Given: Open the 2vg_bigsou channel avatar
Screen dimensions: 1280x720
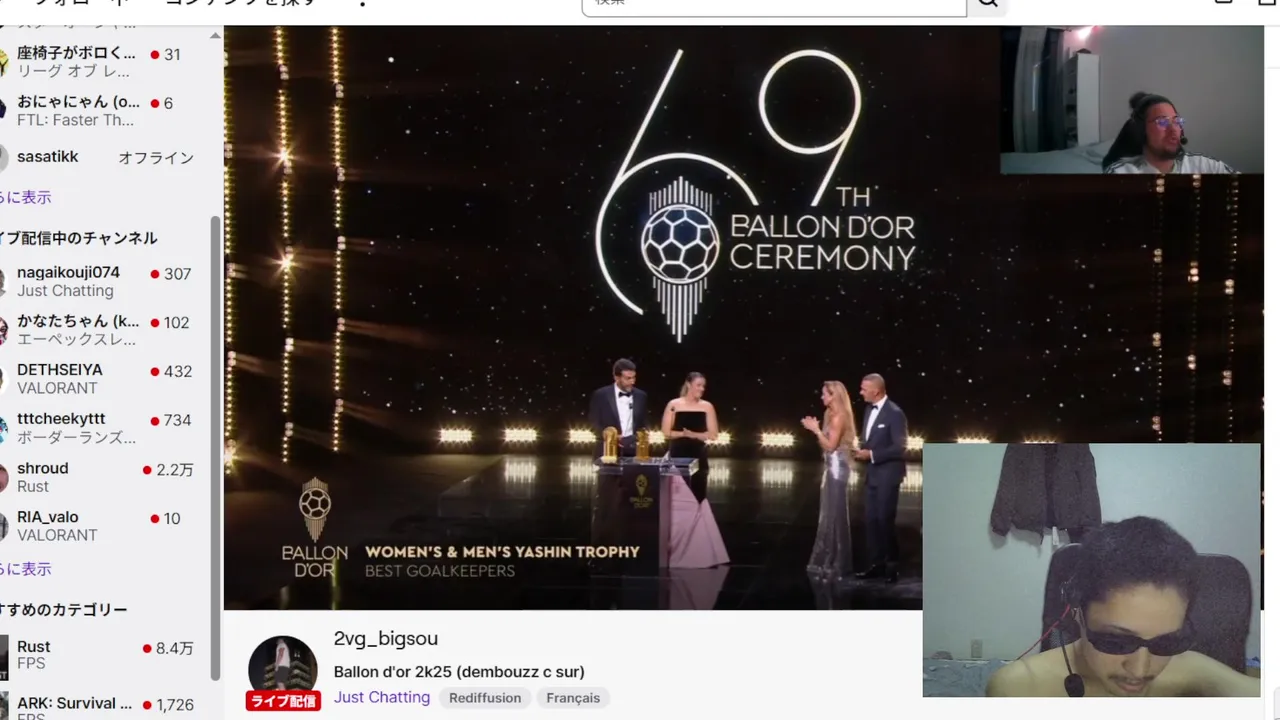Looking at the screenshot, I should pyautogui.click(x=283, y=669).
